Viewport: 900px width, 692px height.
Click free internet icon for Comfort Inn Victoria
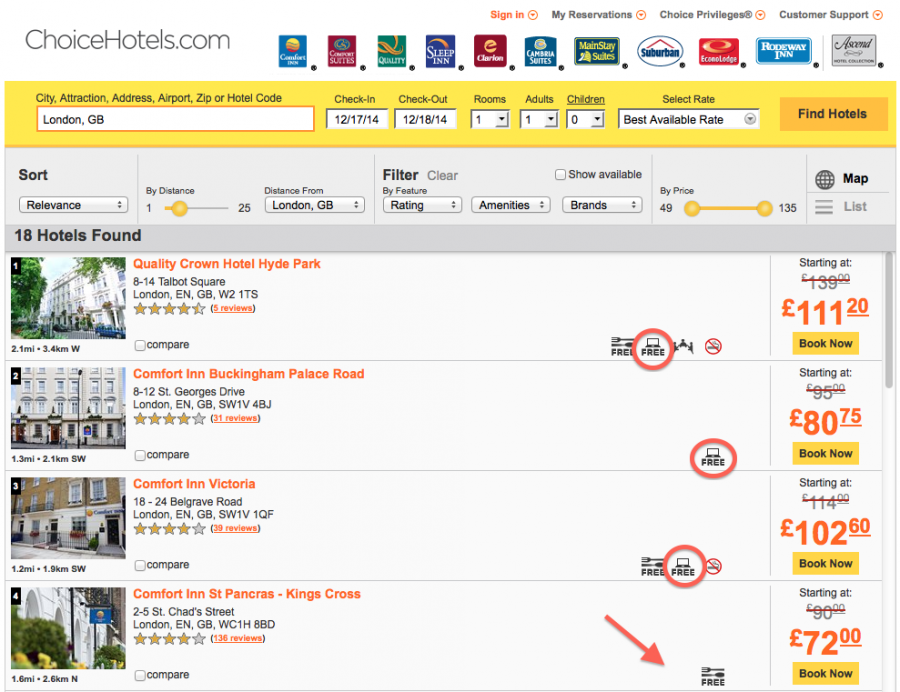(x=683, y=567)
